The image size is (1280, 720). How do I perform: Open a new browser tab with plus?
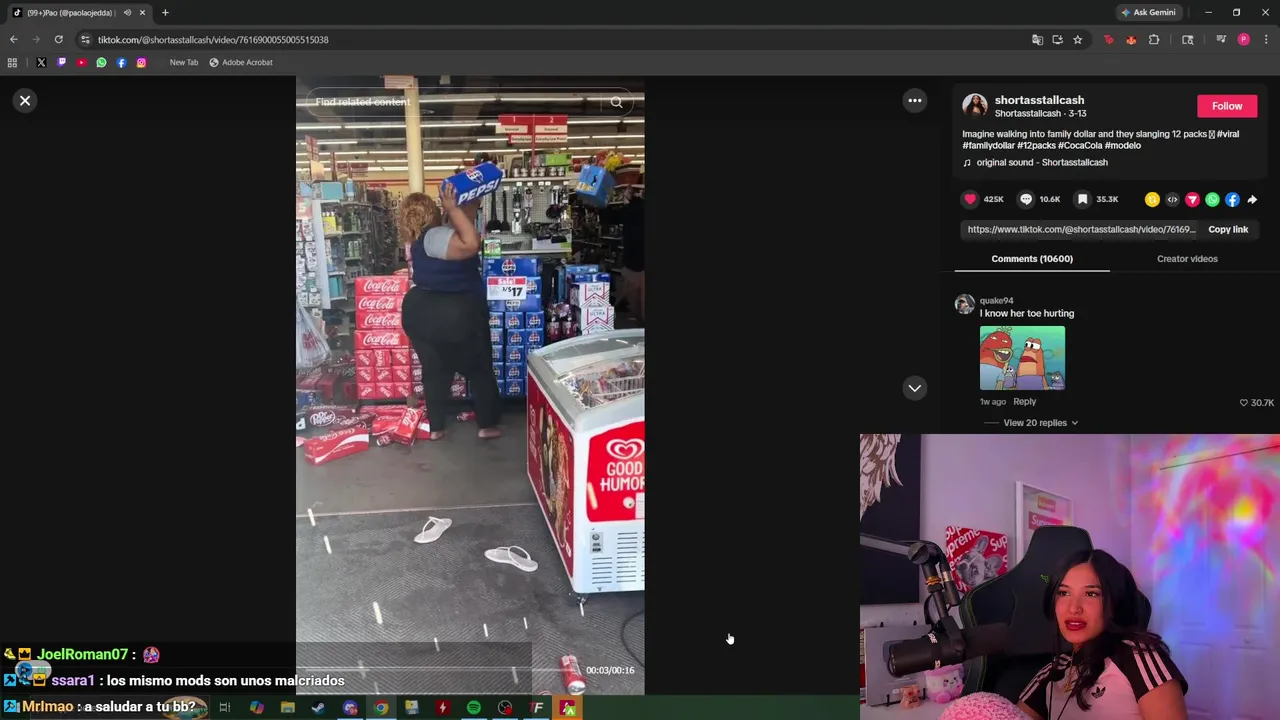(165, 12)
